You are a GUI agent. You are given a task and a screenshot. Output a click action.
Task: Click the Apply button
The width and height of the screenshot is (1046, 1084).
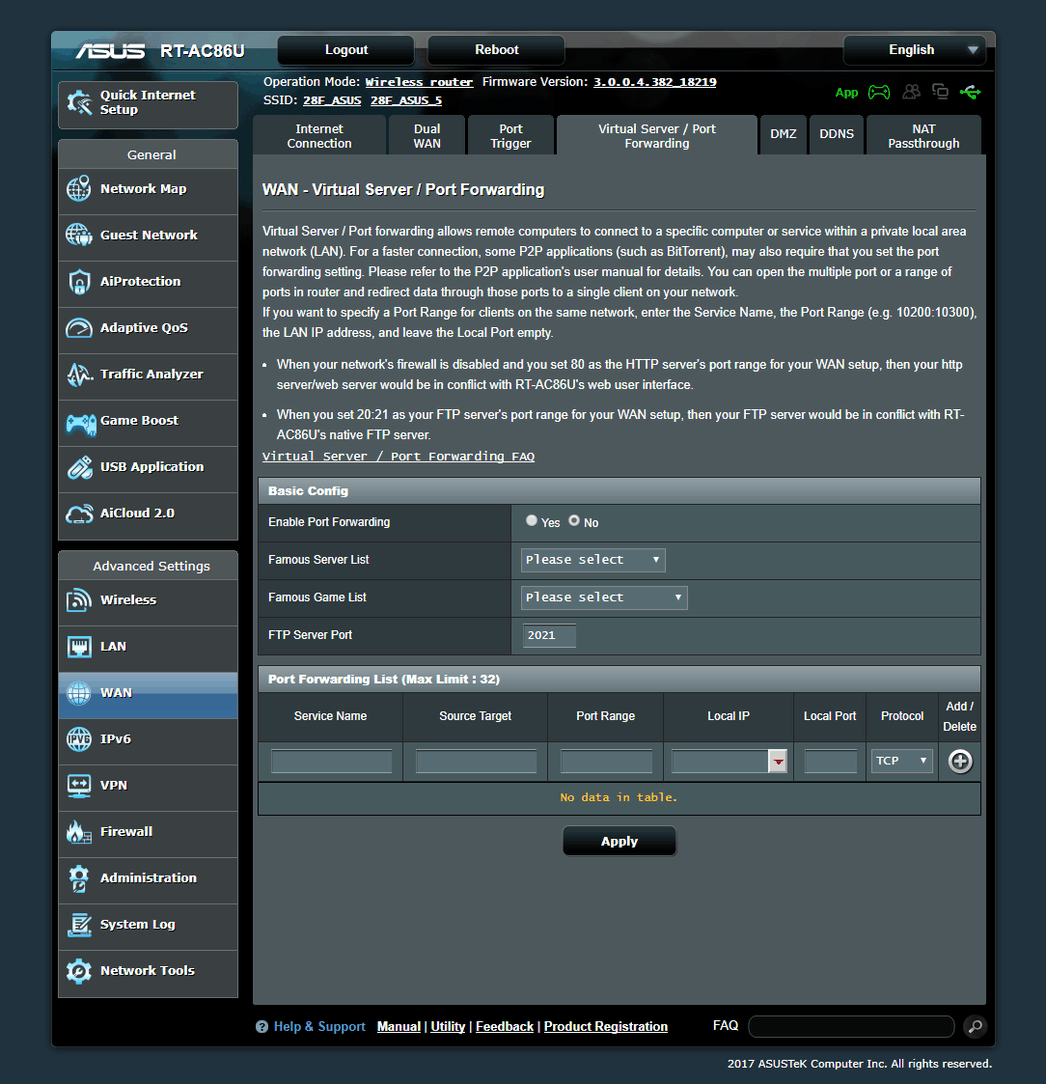pyautogui.click(x=619, y=841)
